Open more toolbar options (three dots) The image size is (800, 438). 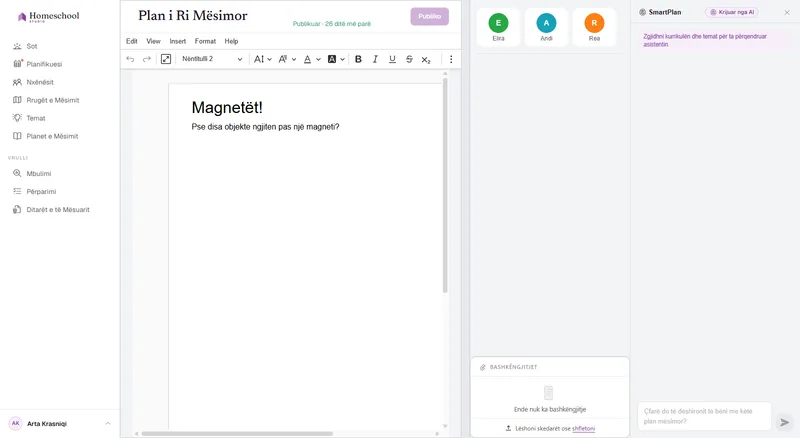pyautogui.click(x=451, y=59)
